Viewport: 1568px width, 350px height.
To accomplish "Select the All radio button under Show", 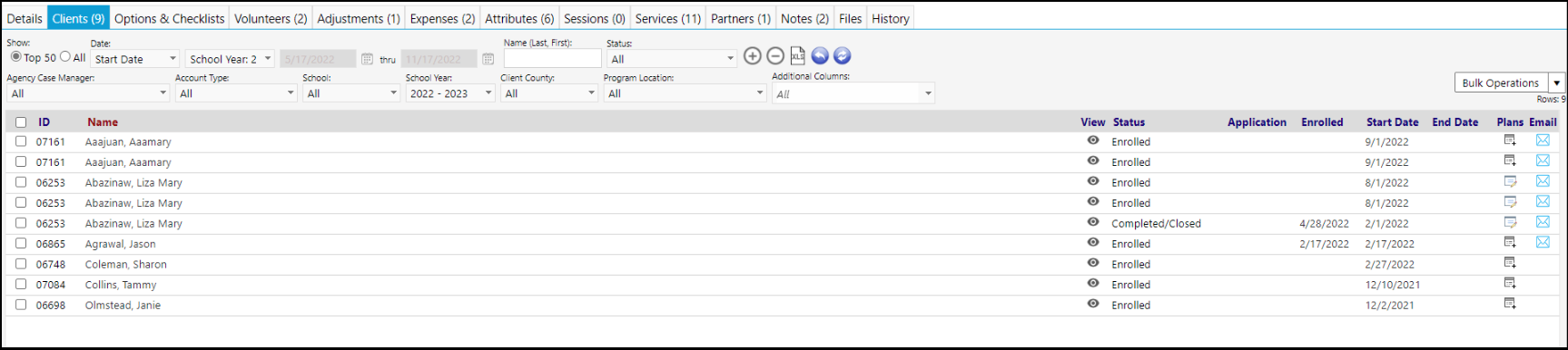I will (65, 56).
